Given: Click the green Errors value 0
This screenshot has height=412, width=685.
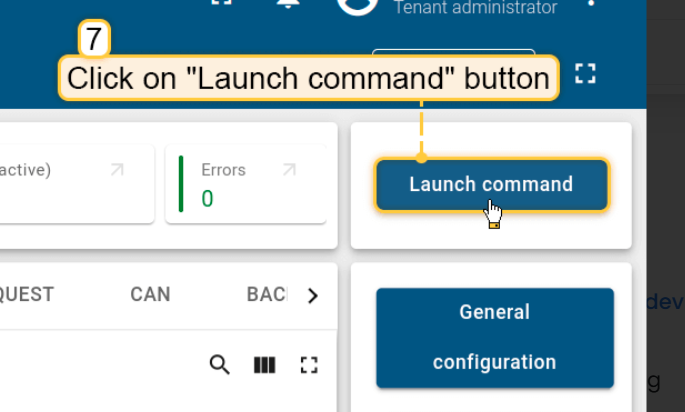Looking at the screenshot, I should 208,199.
